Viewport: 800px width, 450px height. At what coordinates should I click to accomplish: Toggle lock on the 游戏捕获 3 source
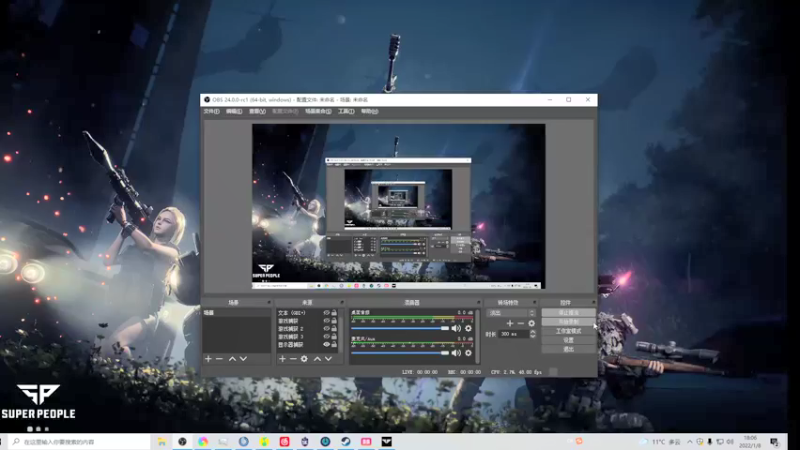334,337
